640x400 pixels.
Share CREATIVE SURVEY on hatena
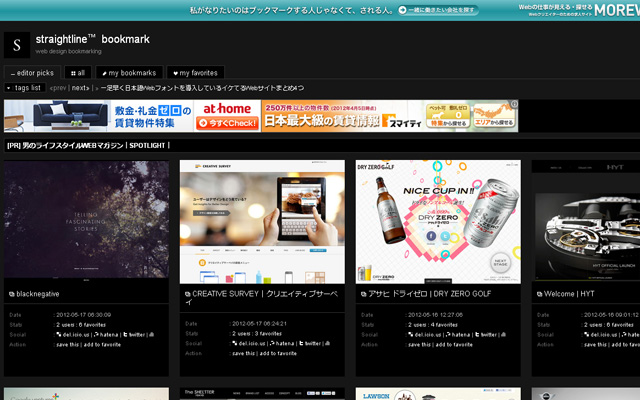click(x=282, y=344)
